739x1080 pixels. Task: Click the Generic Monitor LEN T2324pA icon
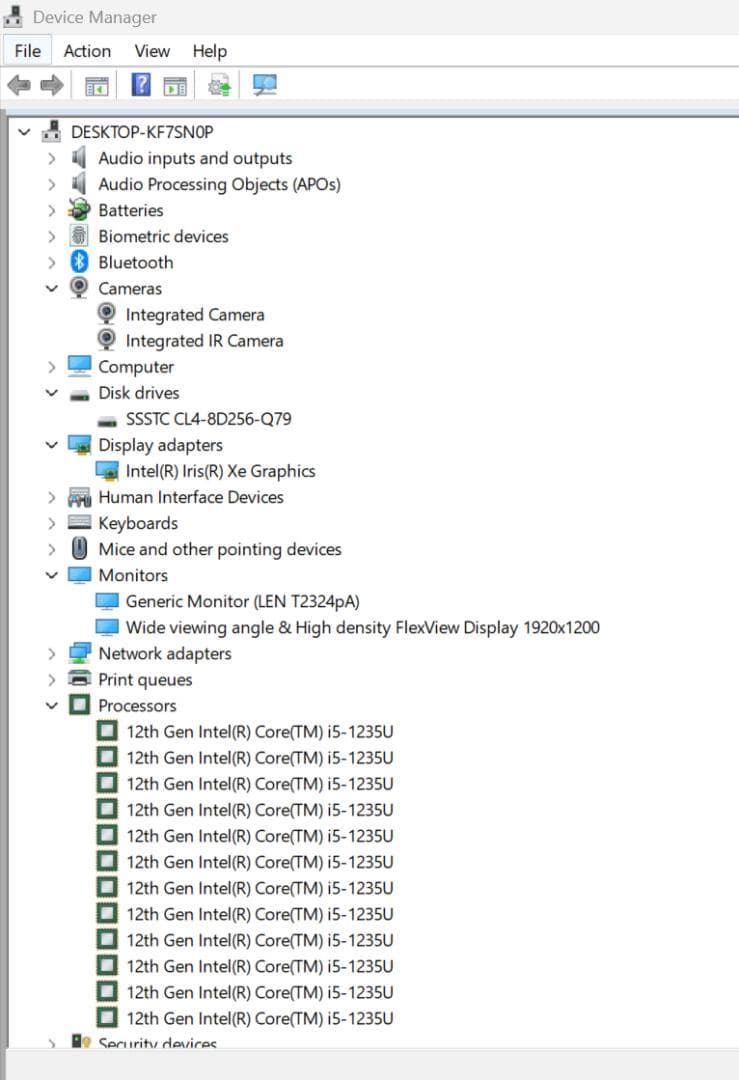click(107, 601)
